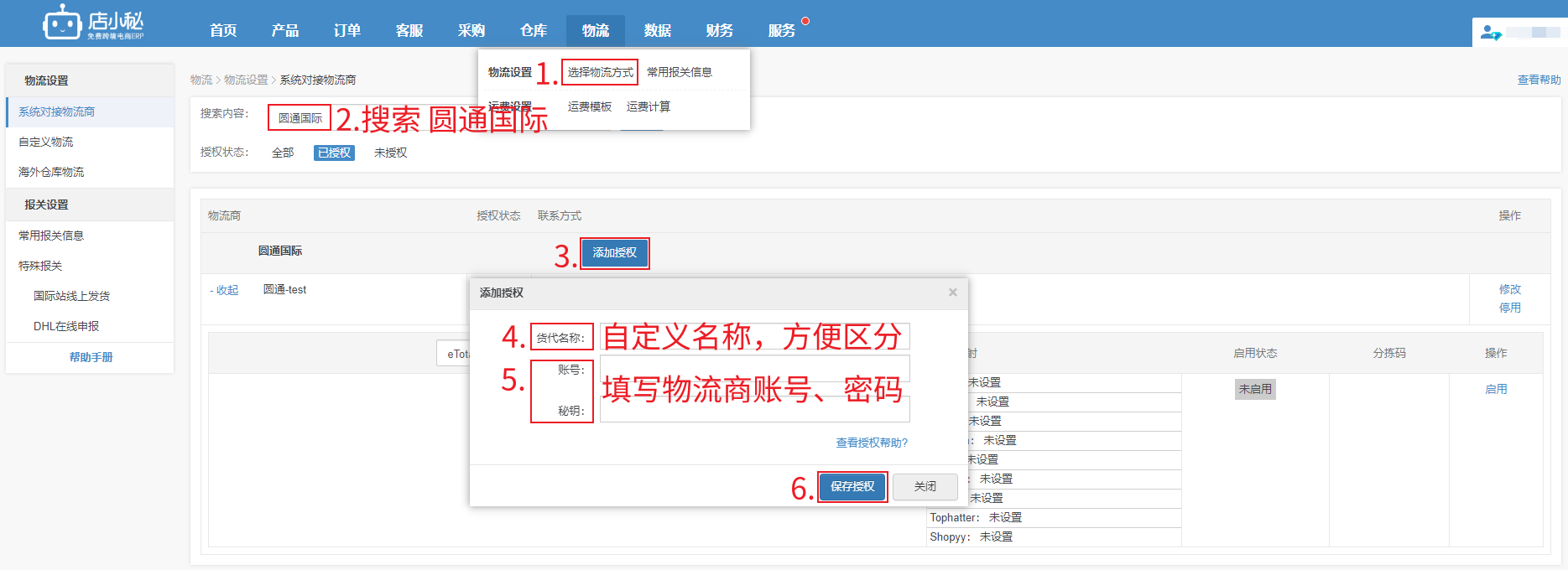Viewport: 1568px width, 570px height.
Task: Open the 财务 nav tab
Action: pyautogui.click(x=720, y=30)
